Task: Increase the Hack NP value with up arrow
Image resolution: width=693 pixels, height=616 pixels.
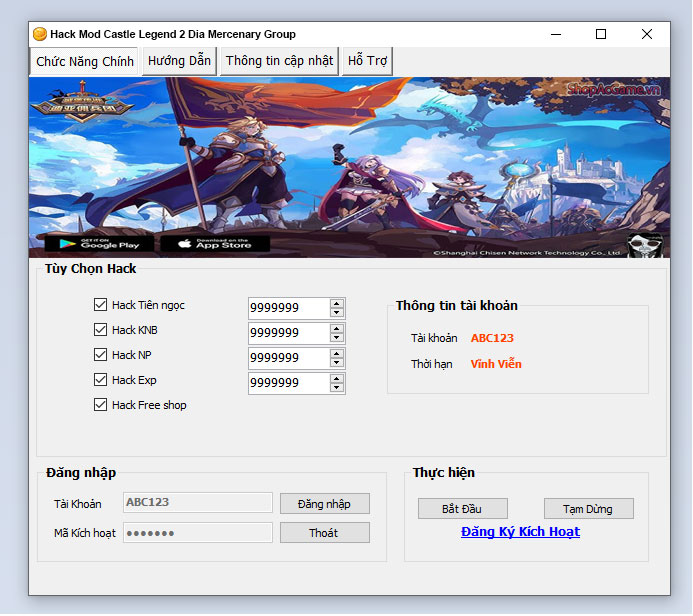Action: click(x=336, y=354)
